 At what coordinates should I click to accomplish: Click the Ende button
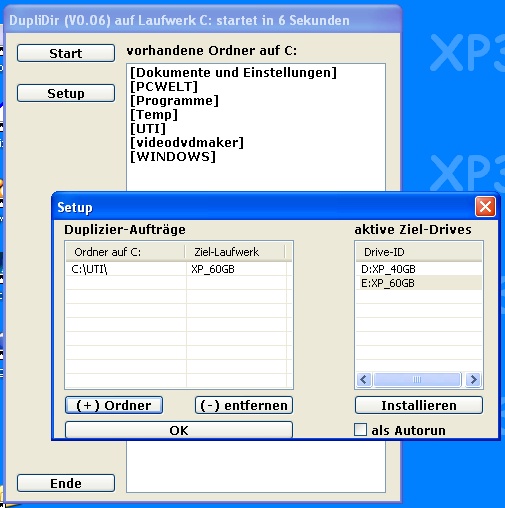pyautogui.click(x=66, y=483)
